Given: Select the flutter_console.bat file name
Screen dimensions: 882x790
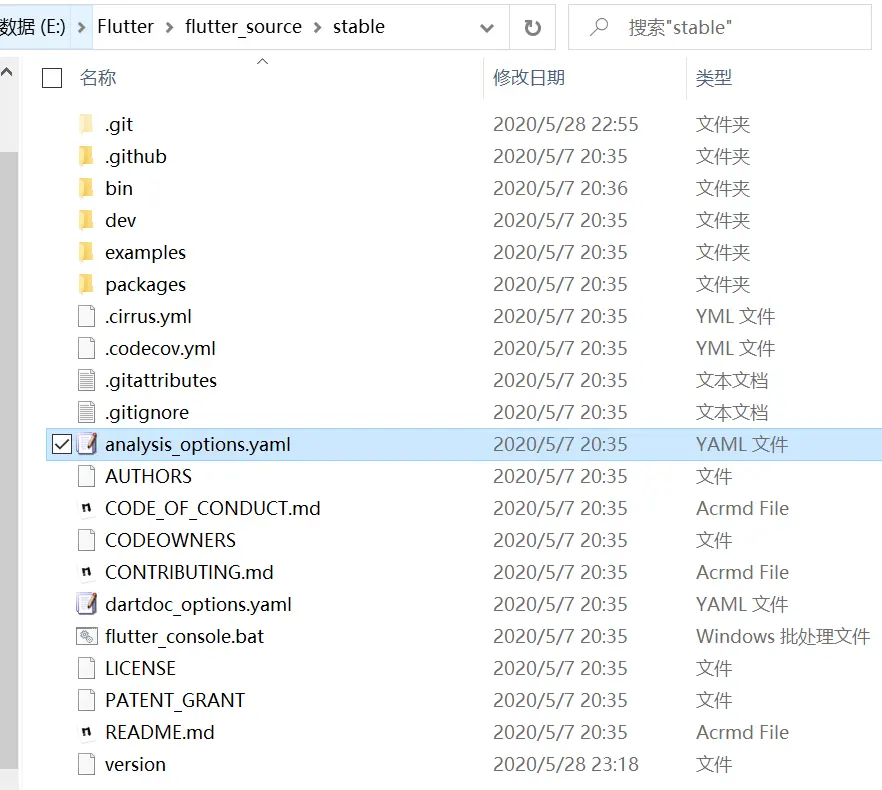Looking at the screenshot, I should 184,637.
